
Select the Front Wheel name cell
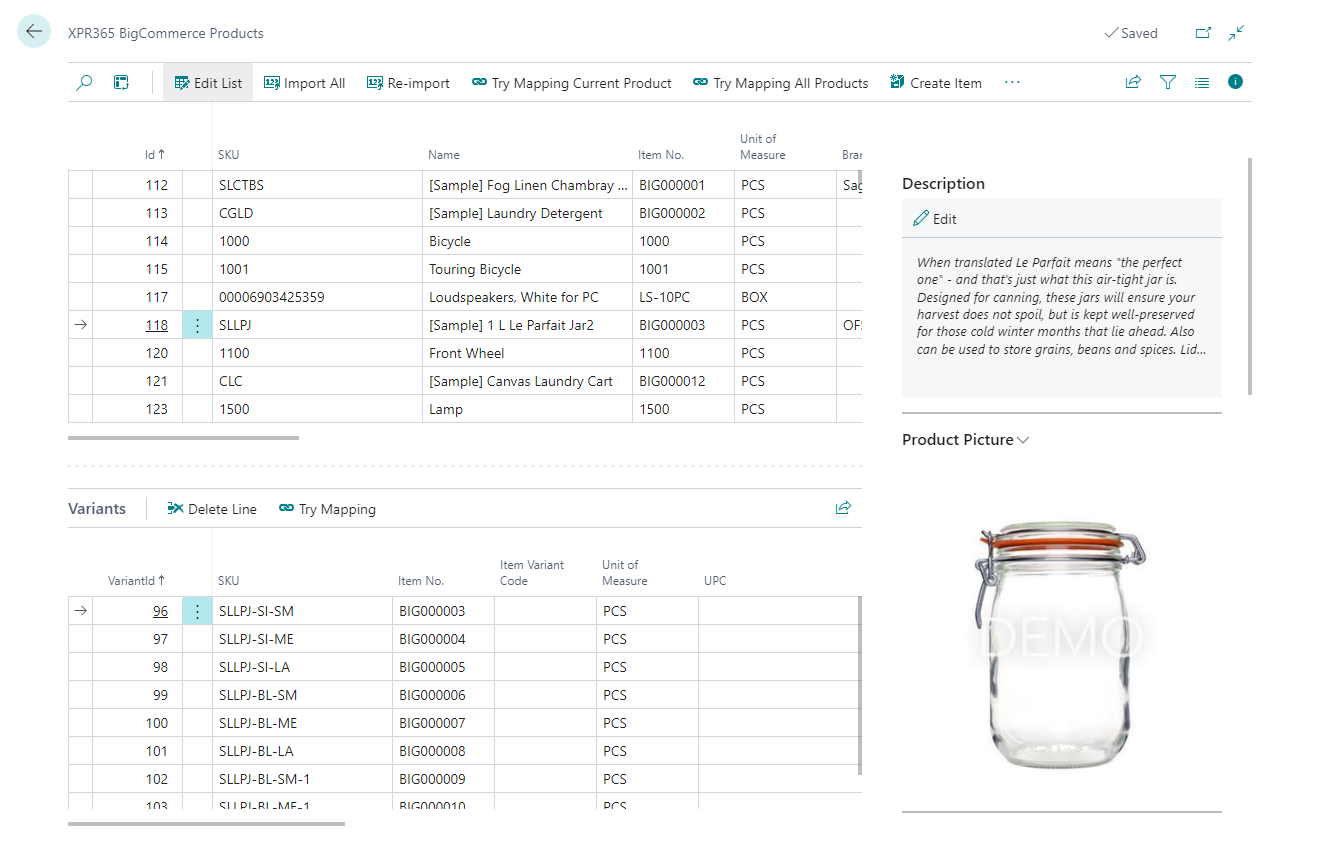click(528, 353)
